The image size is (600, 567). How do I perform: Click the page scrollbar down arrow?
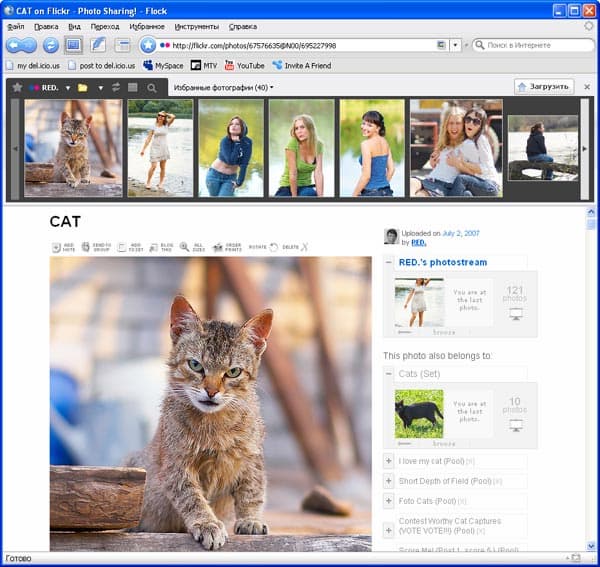point(591,546)
